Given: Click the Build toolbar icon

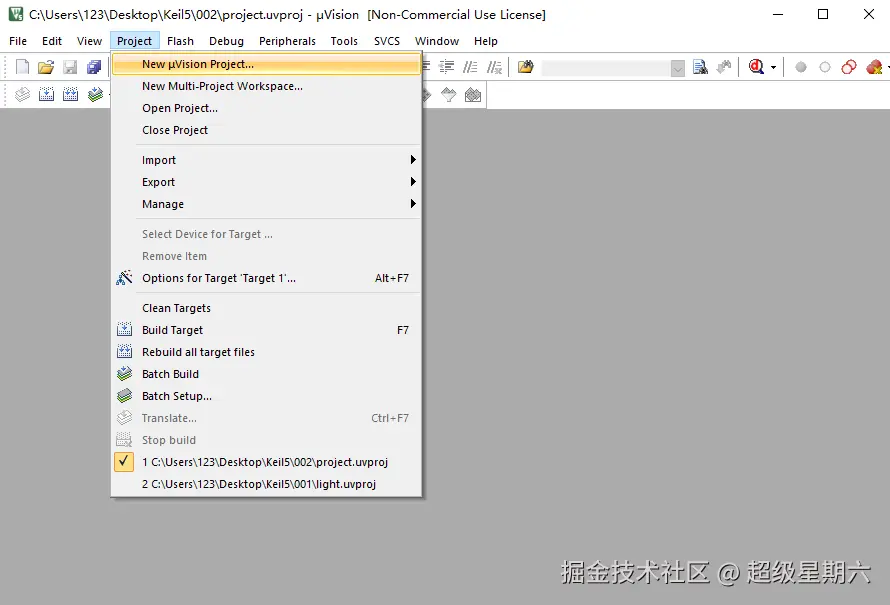Looking at the screenshot, I should pyautogui.click(x=46, y=94).
